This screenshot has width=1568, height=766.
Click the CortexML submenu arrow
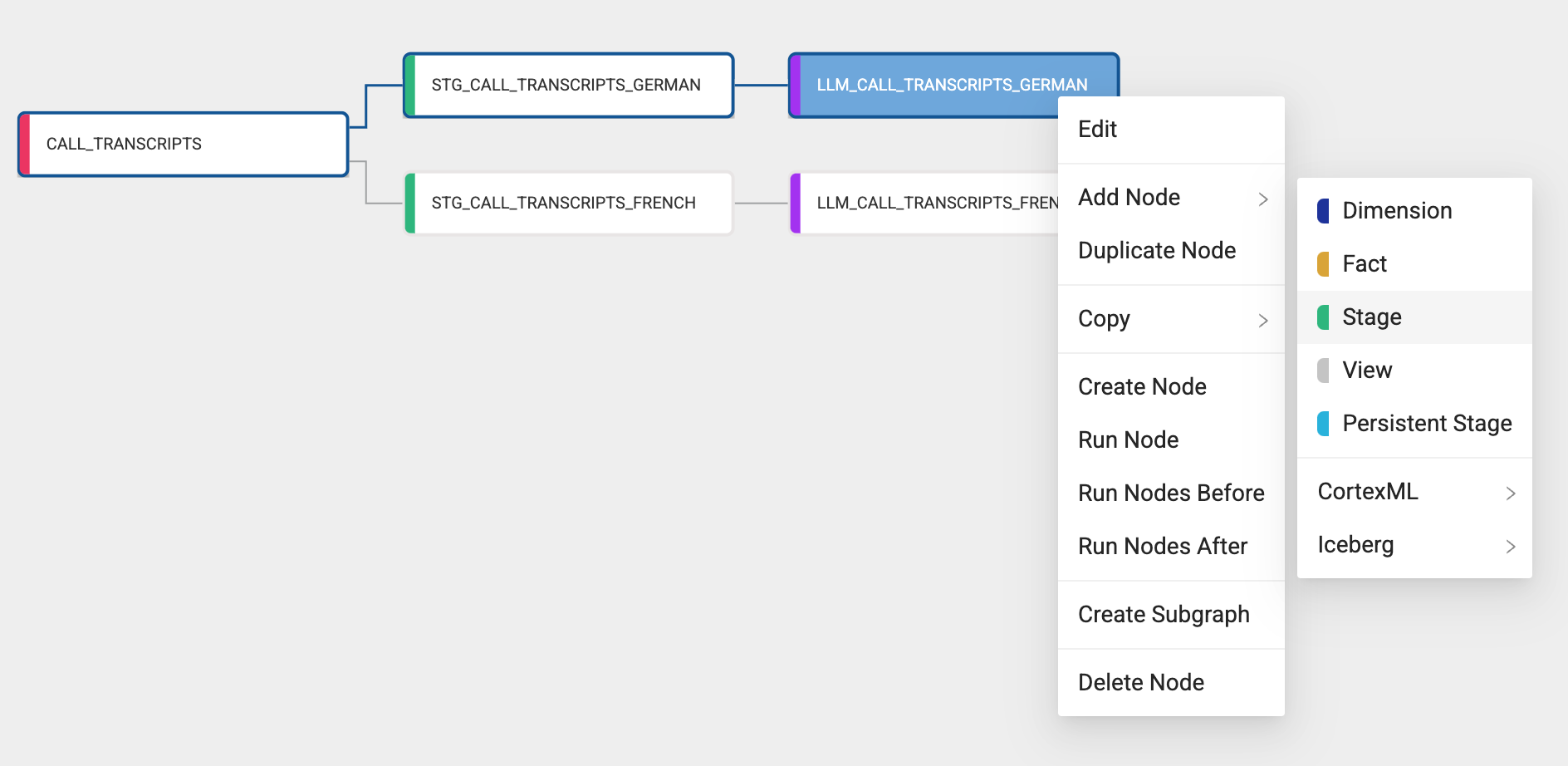coord(1511,493)
